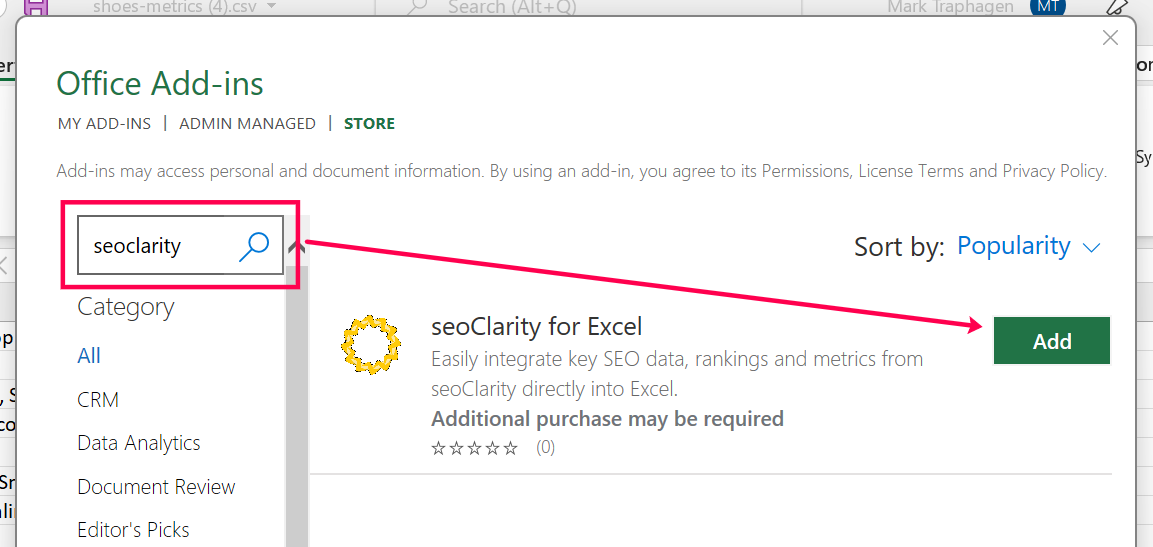The width and height of the screenshot is (1153, 547).
Task: Click the seoclarity search text field
Action: pyautogui.click(x=160, y=246)
